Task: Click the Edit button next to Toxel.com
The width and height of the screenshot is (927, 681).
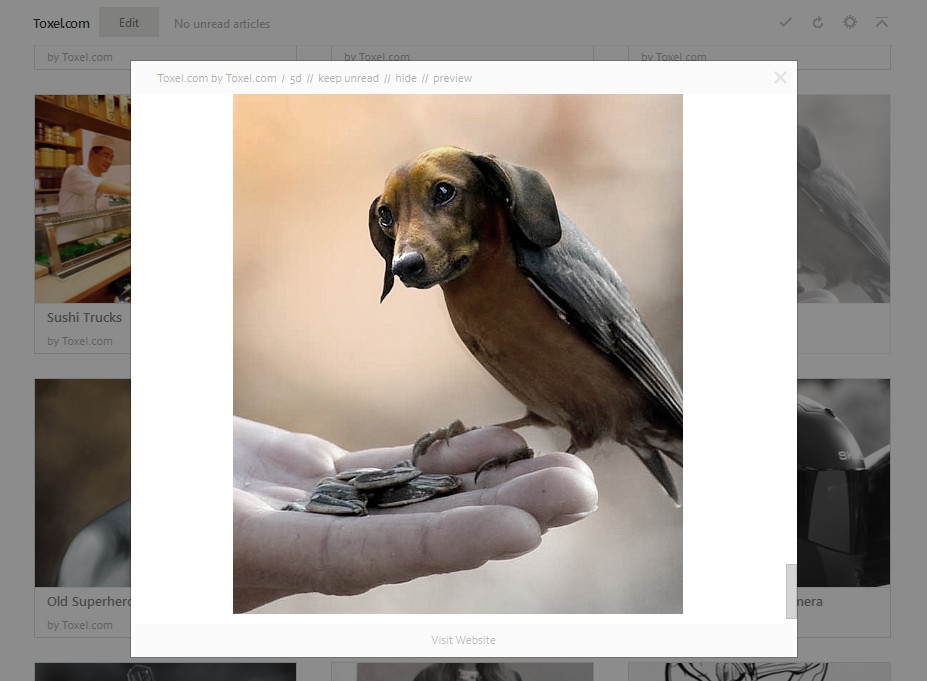Action: (x=129, y=21)
